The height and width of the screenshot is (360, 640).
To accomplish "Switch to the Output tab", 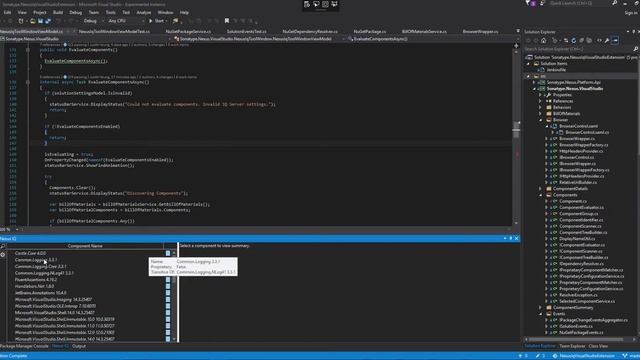I will point(79,346).
